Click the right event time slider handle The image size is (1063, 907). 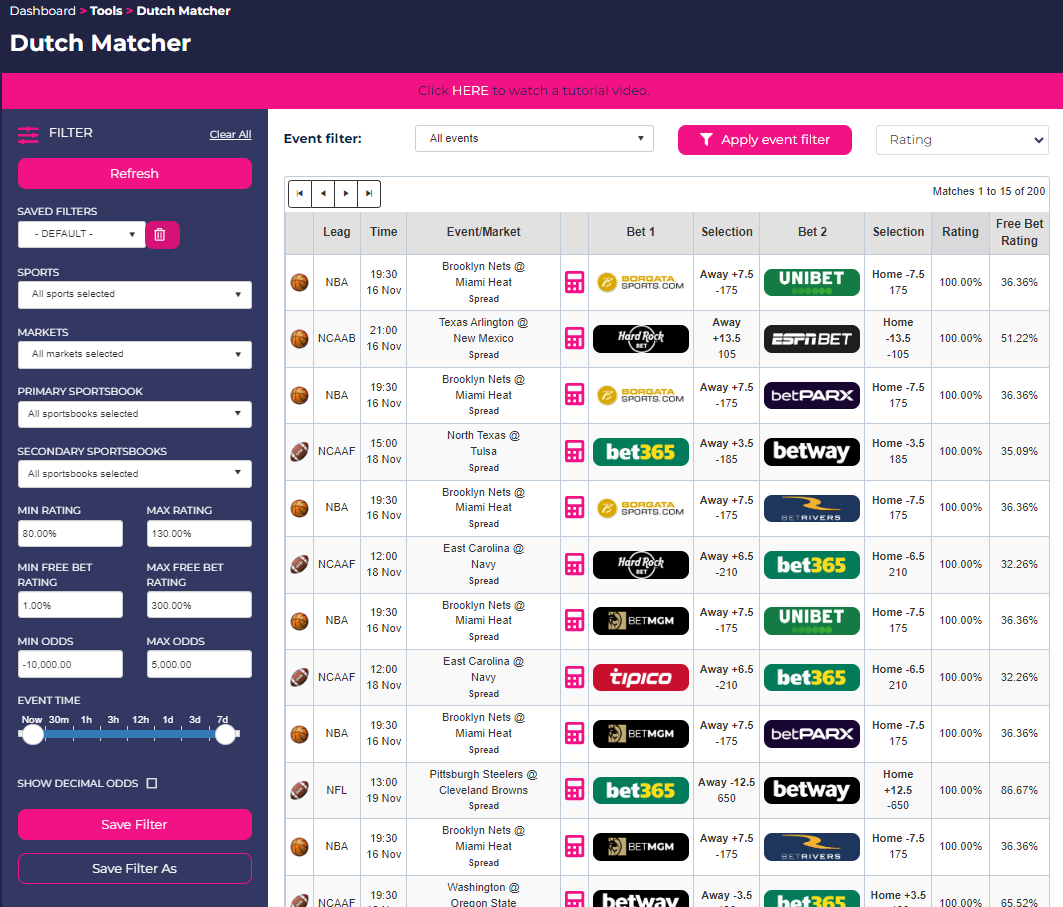pos(226,734)
